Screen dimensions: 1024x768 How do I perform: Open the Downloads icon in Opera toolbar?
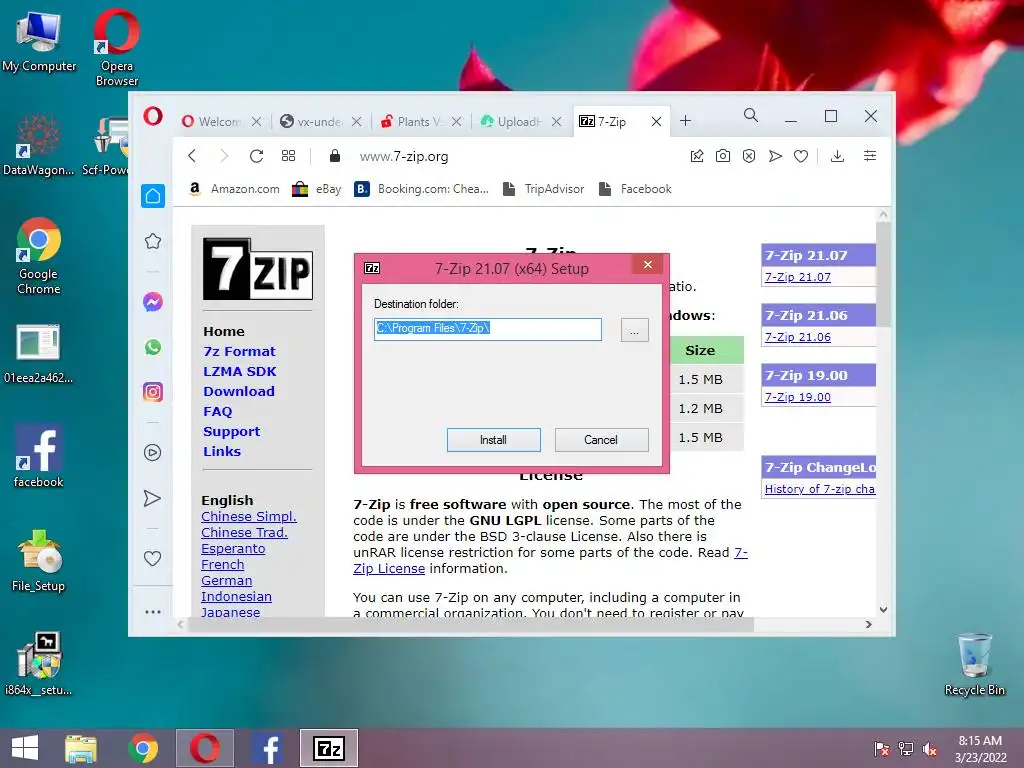tap(837, 156)
